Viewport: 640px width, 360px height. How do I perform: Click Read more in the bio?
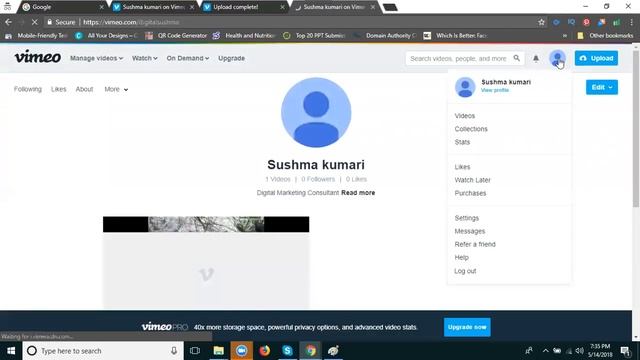point(358,192)
